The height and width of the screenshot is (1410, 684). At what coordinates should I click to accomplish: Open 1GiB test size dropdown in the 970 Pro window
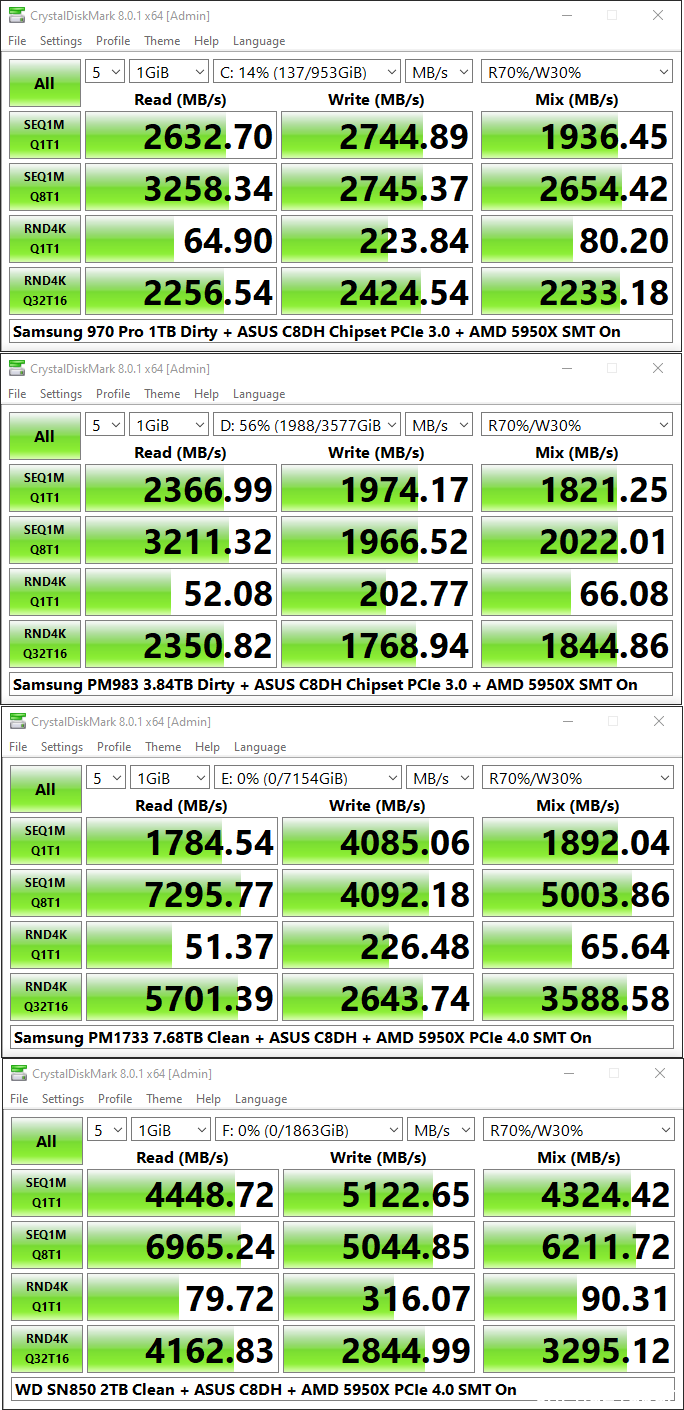(x=169, y=72)
